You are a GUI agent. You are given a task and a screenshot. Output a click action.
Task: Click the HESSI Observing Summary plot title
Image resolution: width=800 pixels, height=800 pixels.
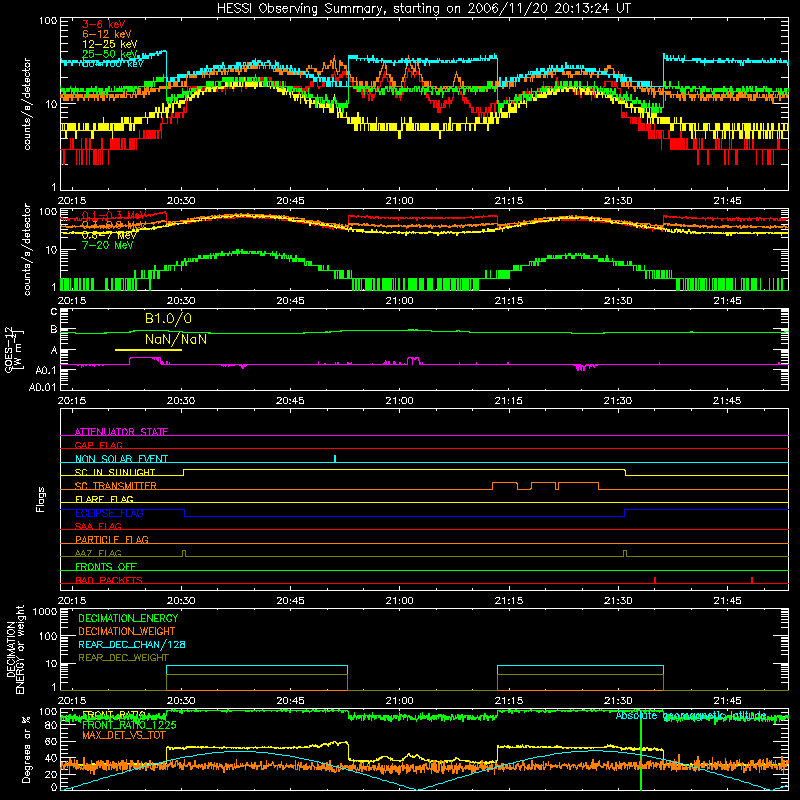(x=423, y=9)
